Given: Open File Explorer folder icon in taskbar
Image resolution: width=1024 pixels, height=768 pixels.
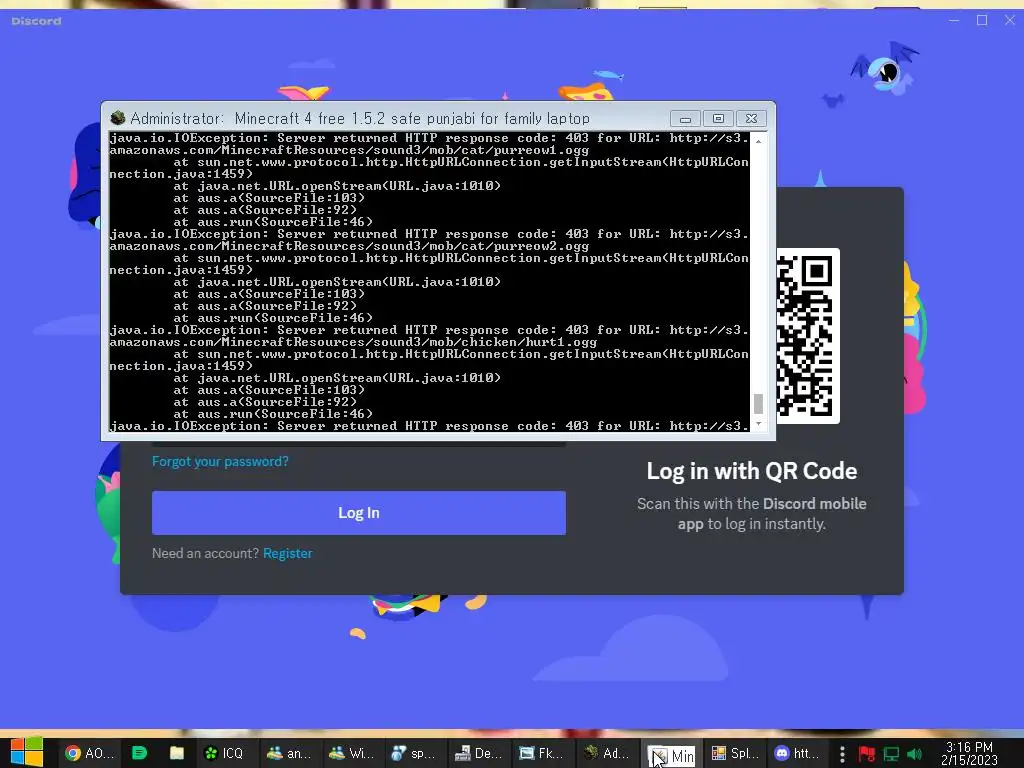Looking at the screenshot, I should point(176,753).
